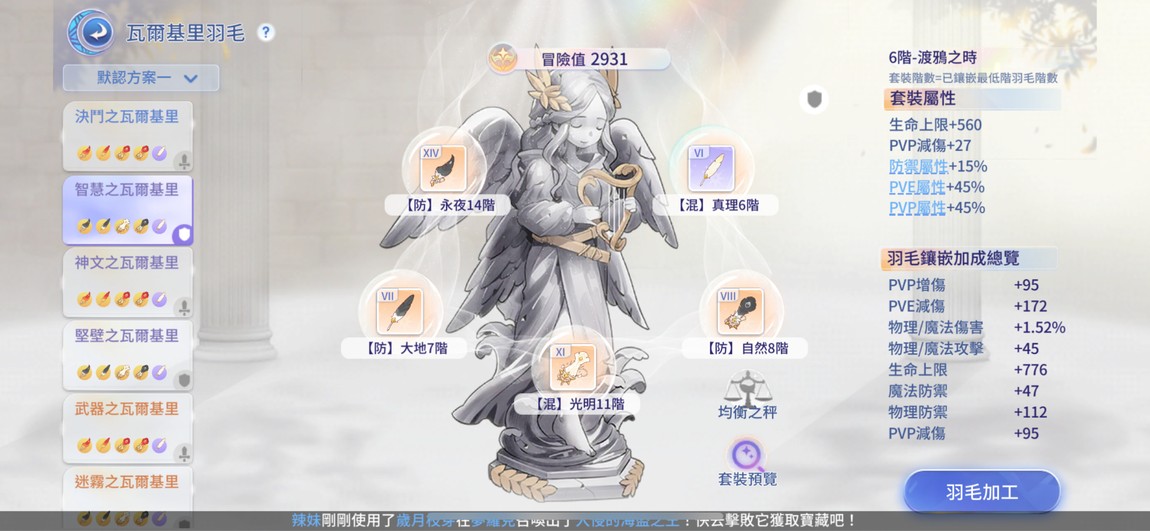Toggle the sword marker on 決鬥之瓦爾基里

tap(183, 161)
